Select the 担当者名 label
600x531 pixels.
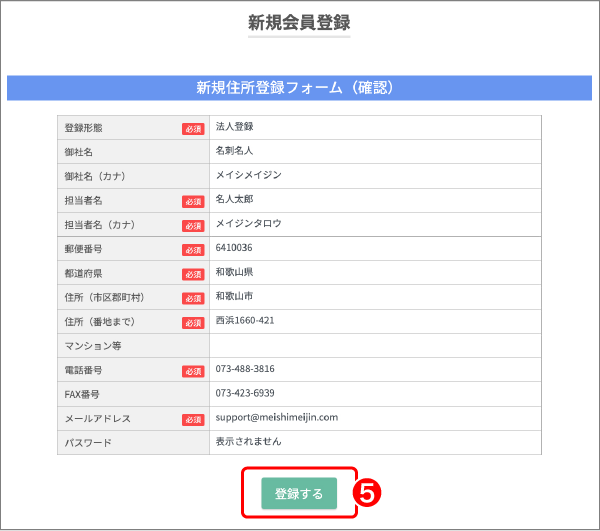click(x=83, y=200)
